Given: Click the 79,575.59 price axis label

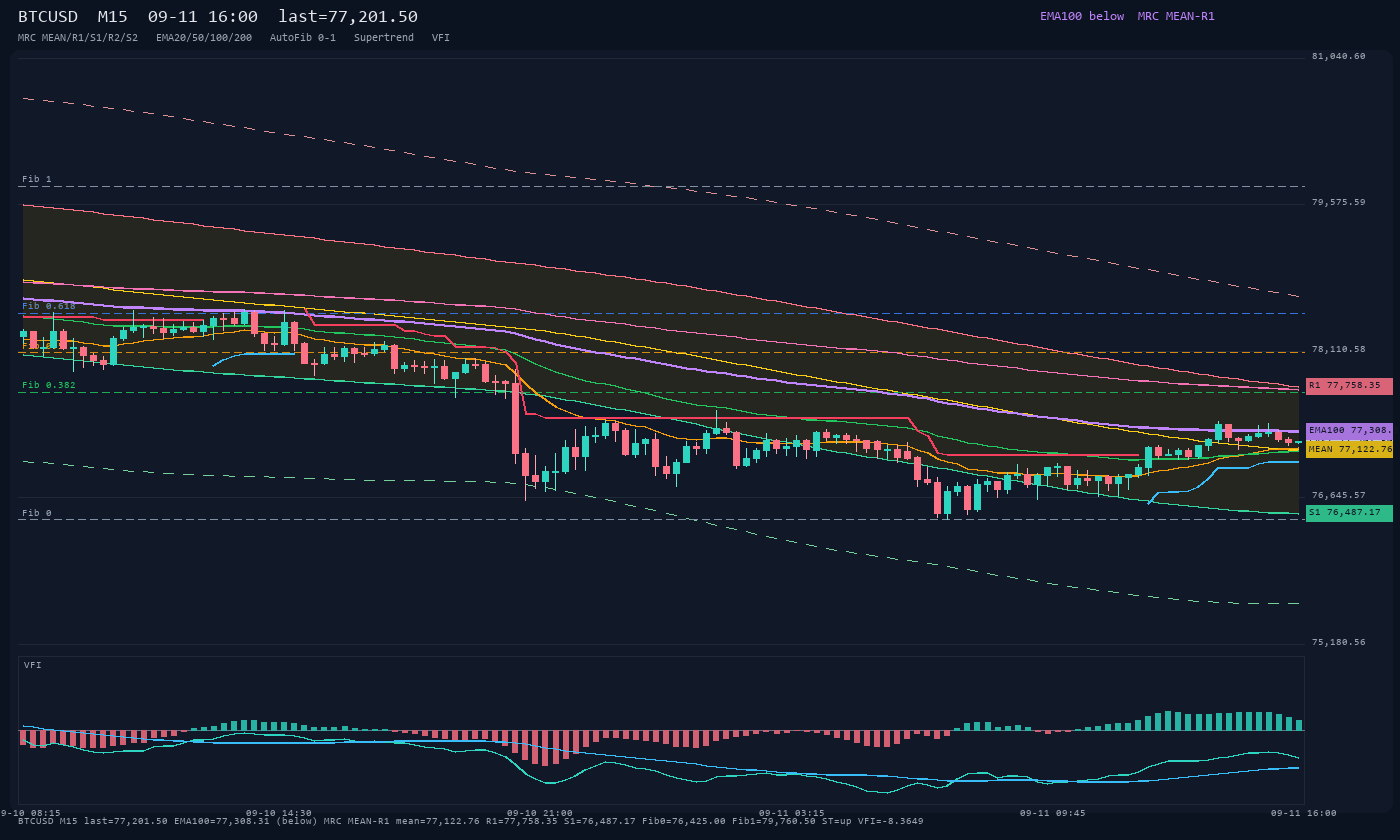Looking at the screenshot, I should coord(1339,202).
